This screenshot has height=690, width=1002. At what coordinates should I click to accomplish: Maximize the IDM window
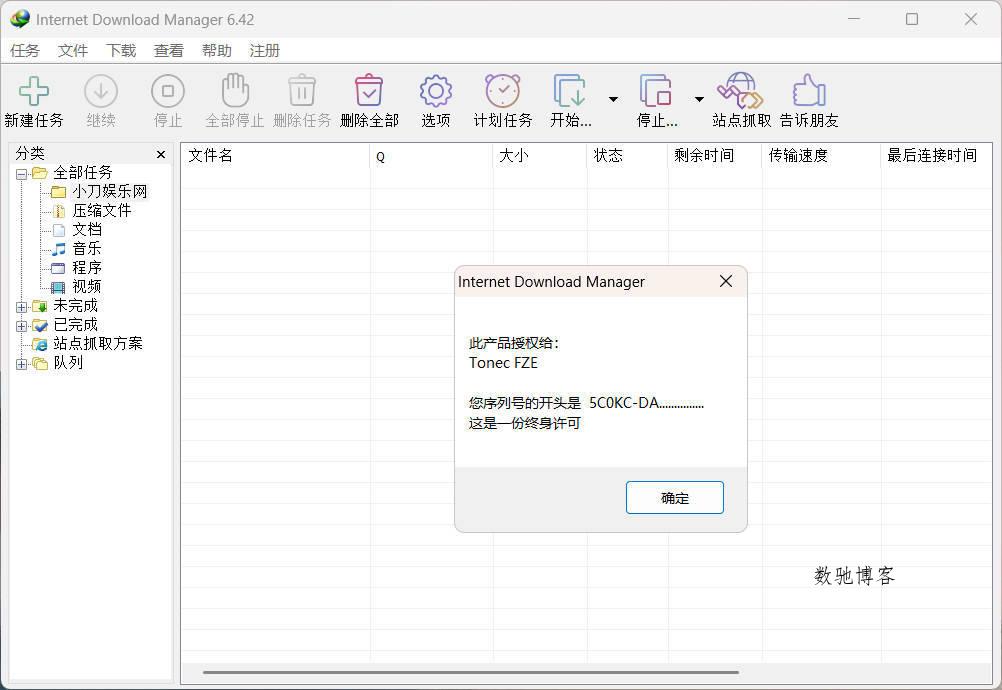(912, 19)
